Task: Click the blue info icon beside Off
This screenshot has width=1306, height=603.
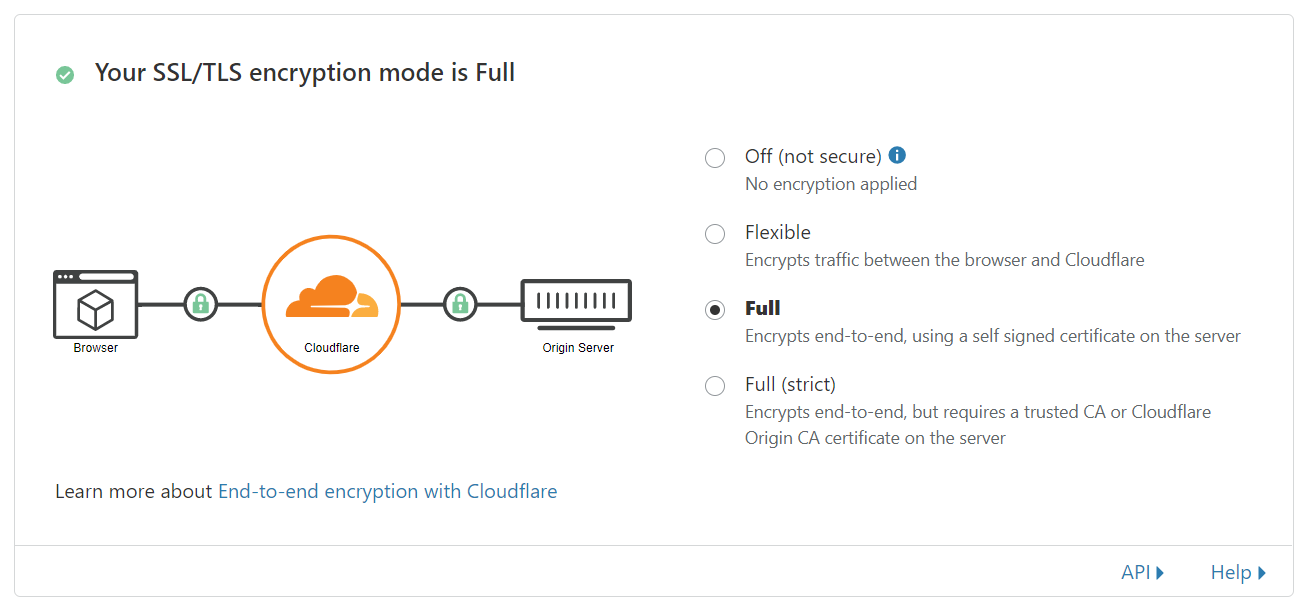Action: tap(897, 155)
